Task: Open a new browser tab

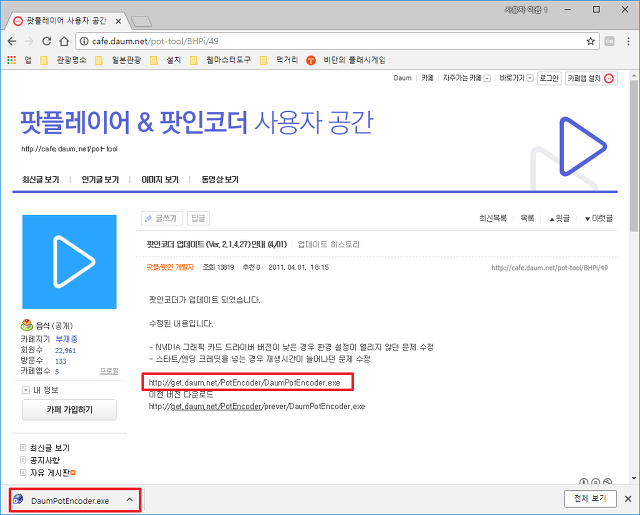Action: 141,21
